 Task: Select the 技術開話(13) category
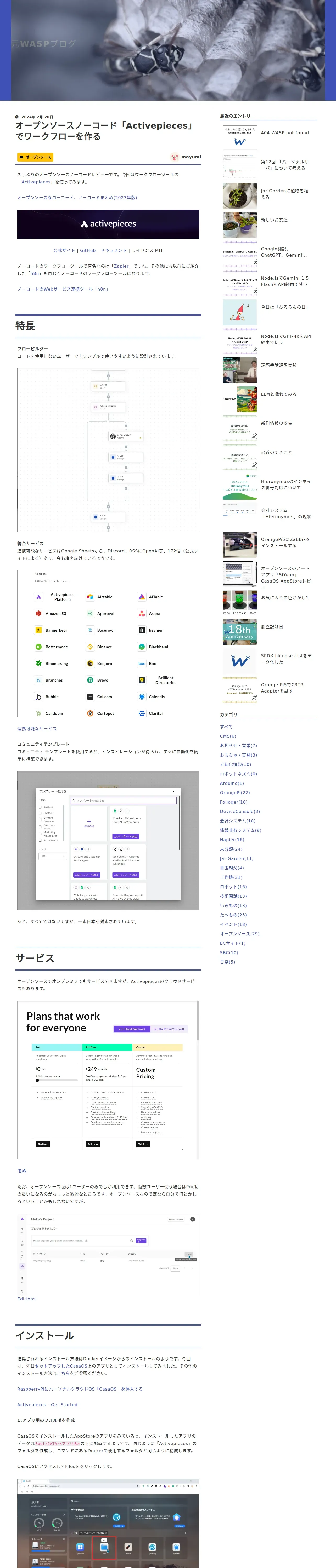(234, 896)
